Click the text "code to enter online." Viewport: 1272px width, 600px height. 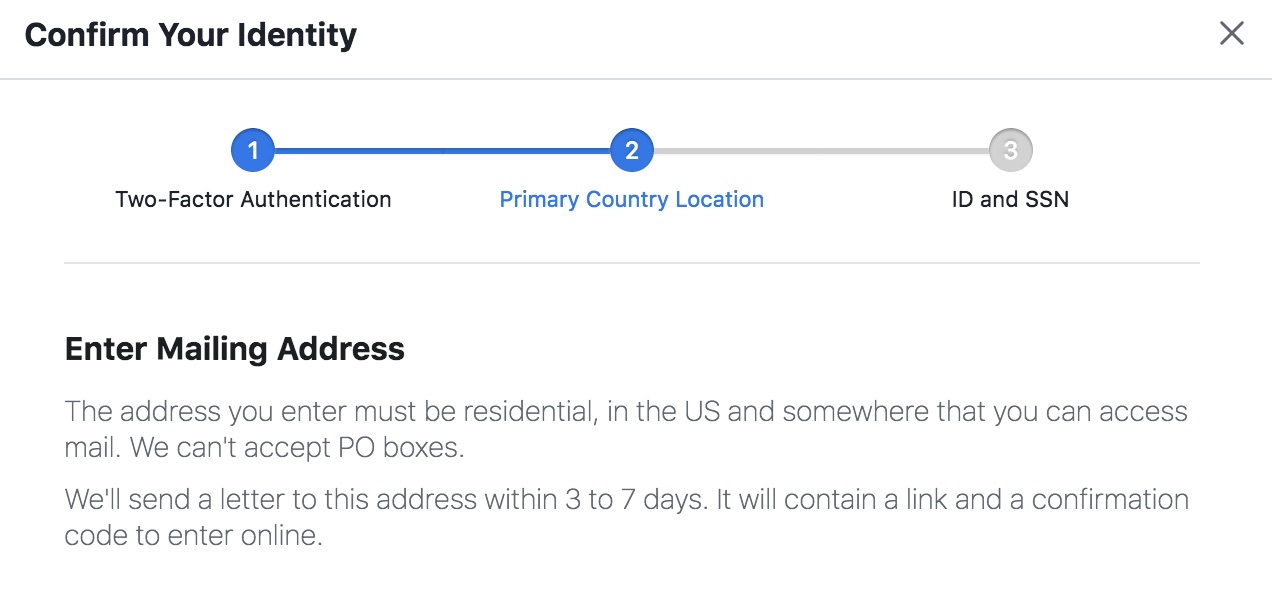pos(193,535)
